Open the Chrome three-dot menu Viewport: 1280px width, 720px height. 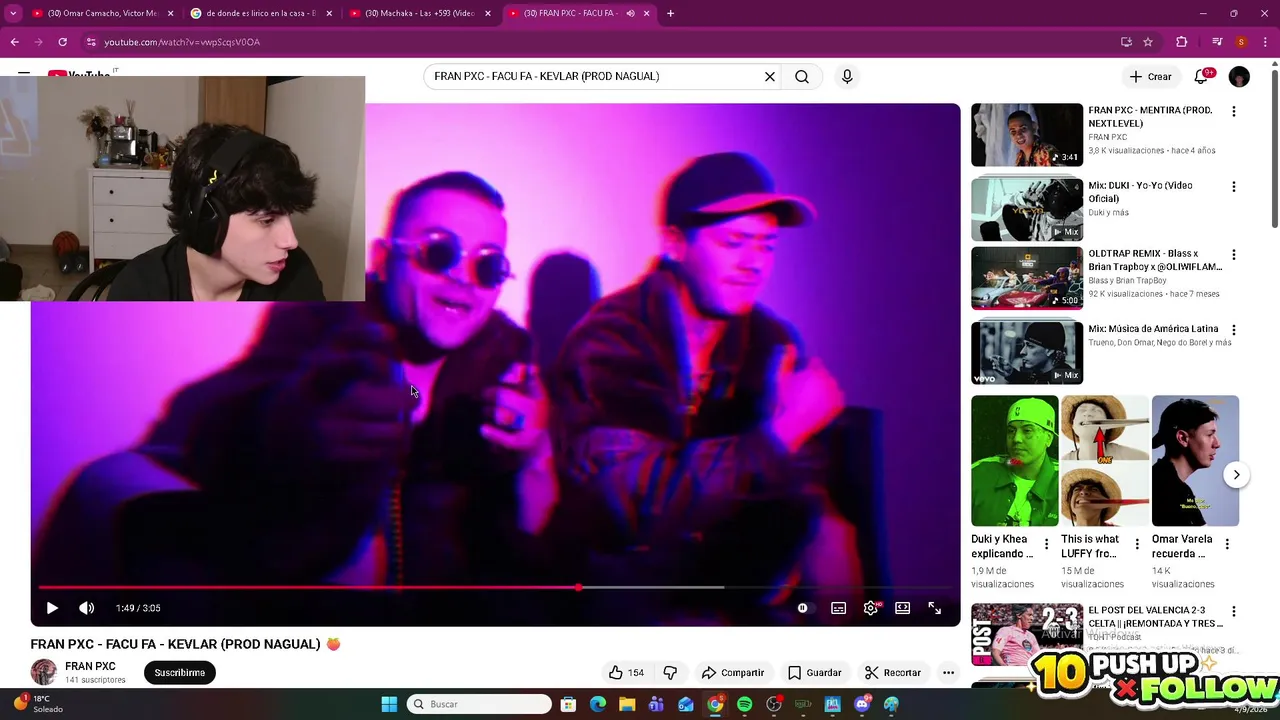pos(1264,42)
